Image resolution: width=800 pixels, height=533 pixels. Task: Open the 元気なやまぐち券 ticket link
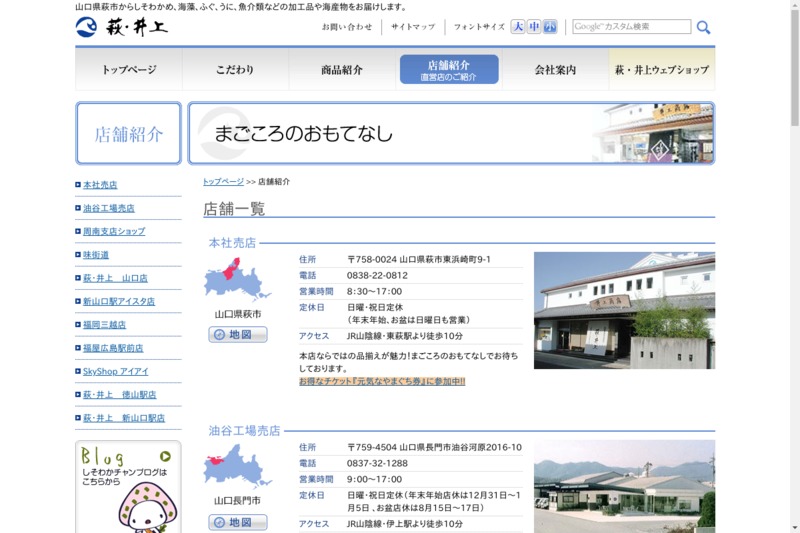tap(382, 381)
